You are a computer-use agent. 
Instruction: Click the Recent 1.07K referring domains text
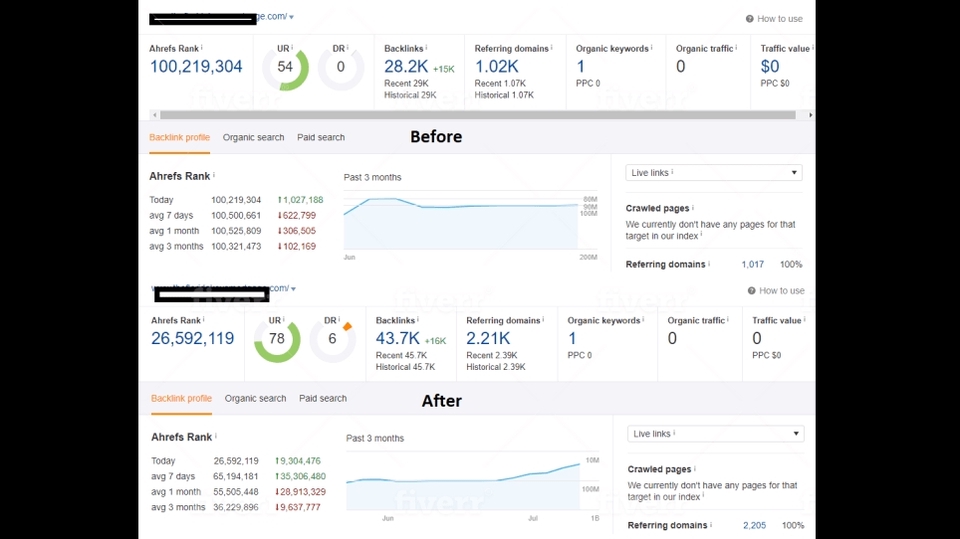click(x=500, y=83)
